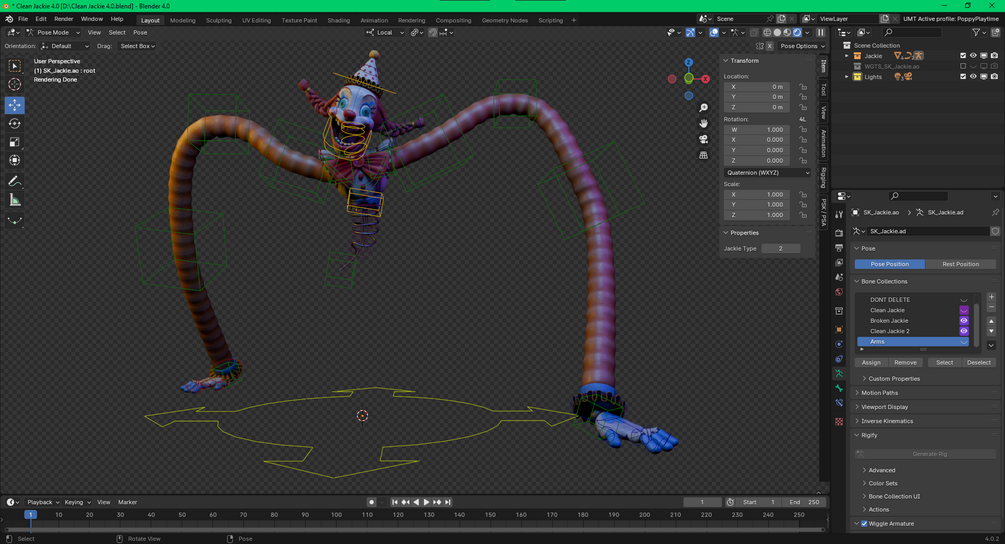Toggle visibility of Clean Jackie bone collection
This screenshot has height=544, width=1005.
tap(963, 310)
